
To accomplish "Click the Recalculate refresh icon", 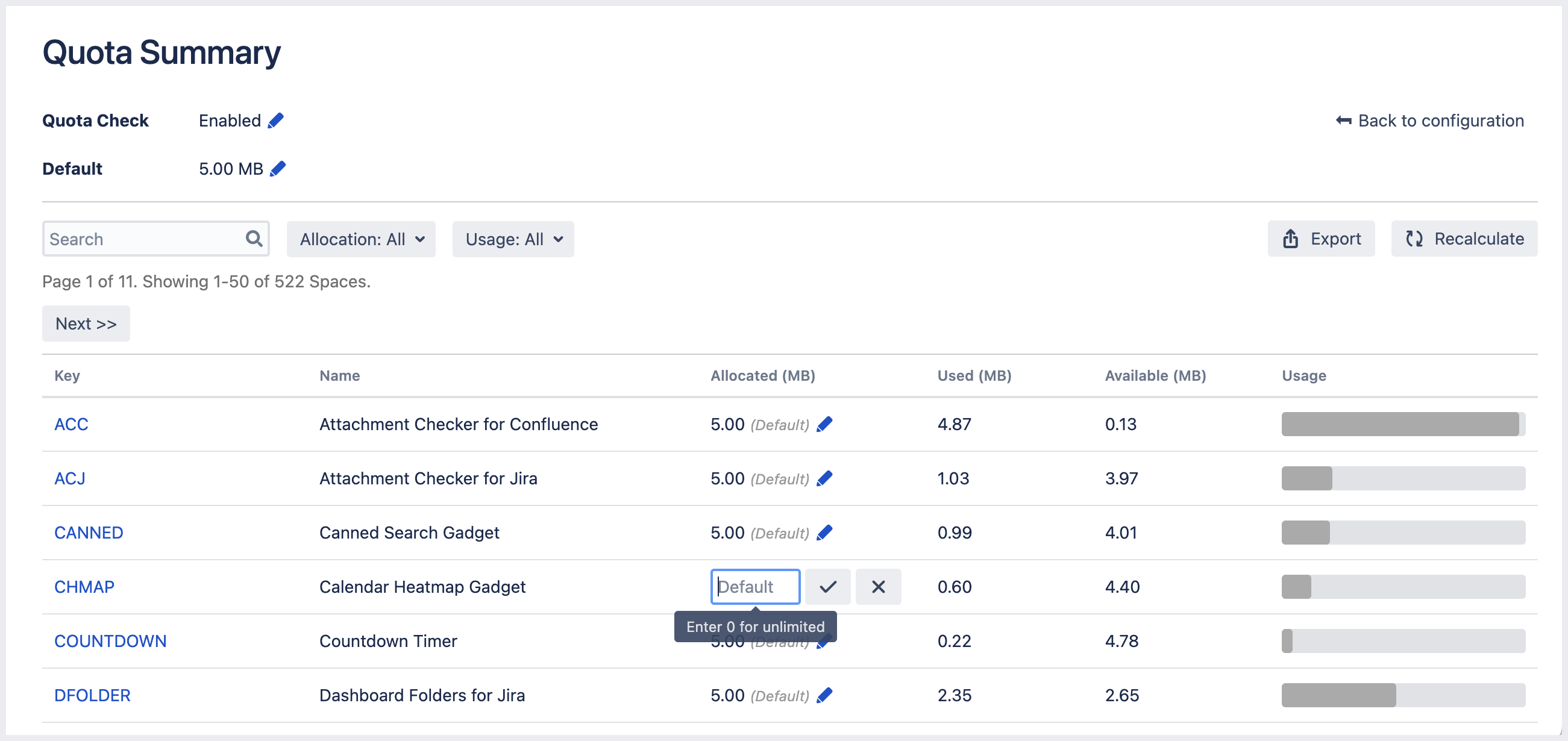I will pyautogui.click(x=1414, y=239).
